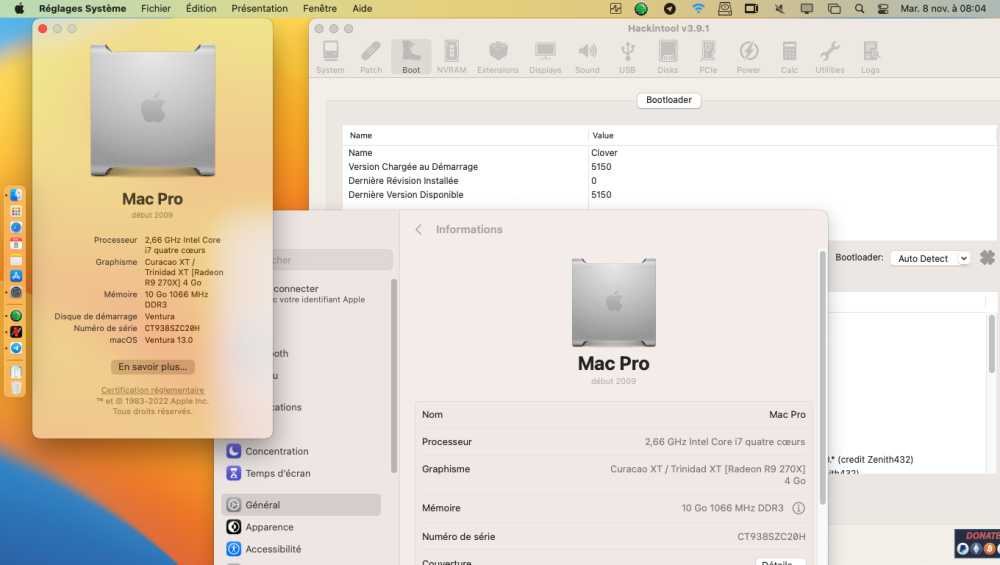Select the Boot tab in Hackintool
Screen dimensions: 1000x565
411,57
